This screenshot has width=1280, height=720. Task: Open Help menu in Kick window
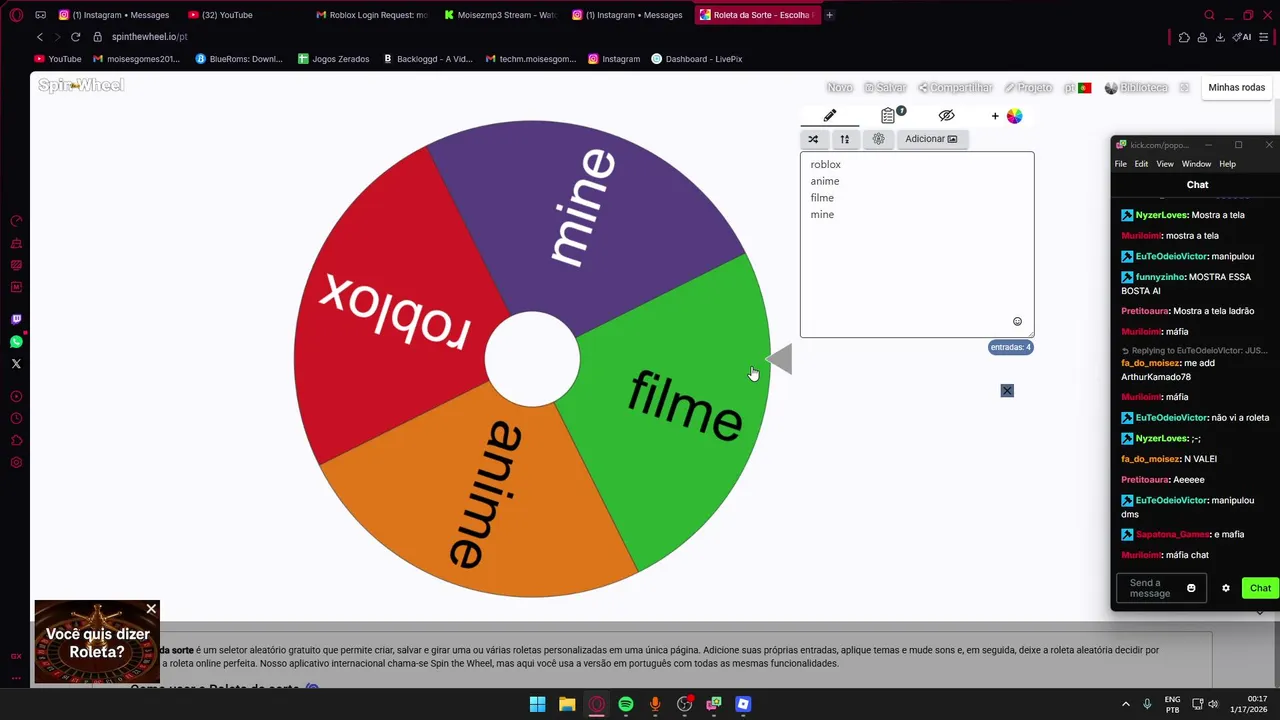pos(1227,164)
